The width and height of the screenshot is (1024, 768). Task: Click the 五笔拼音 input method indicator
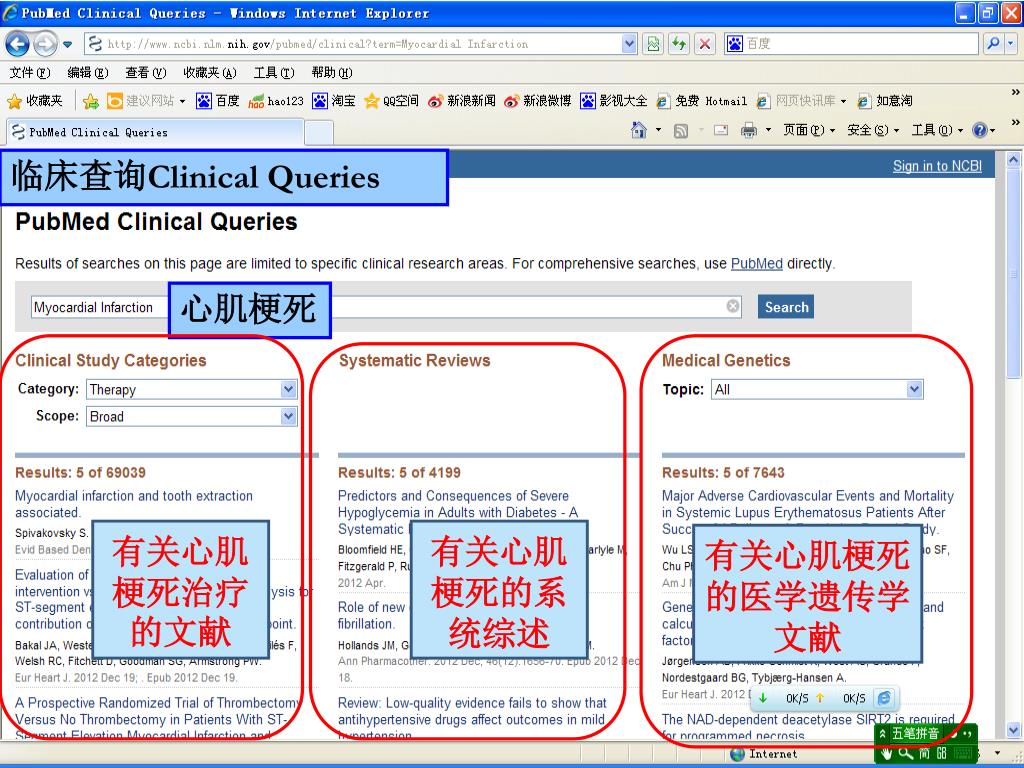click(x=915, y=733)
